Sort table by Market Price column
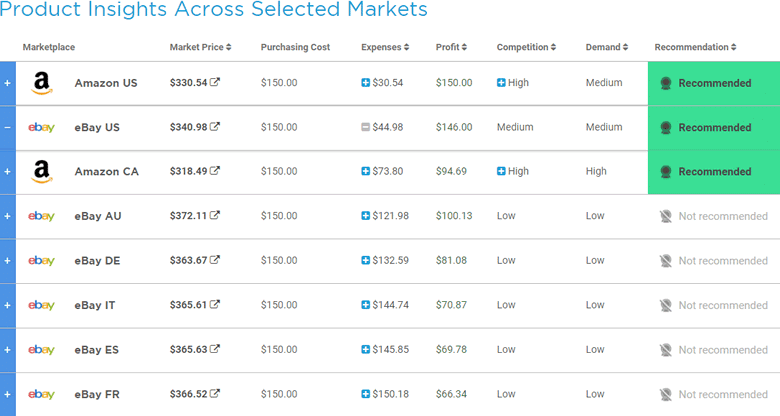The width and height of the screenshot is (780, 416). (200, 47)
